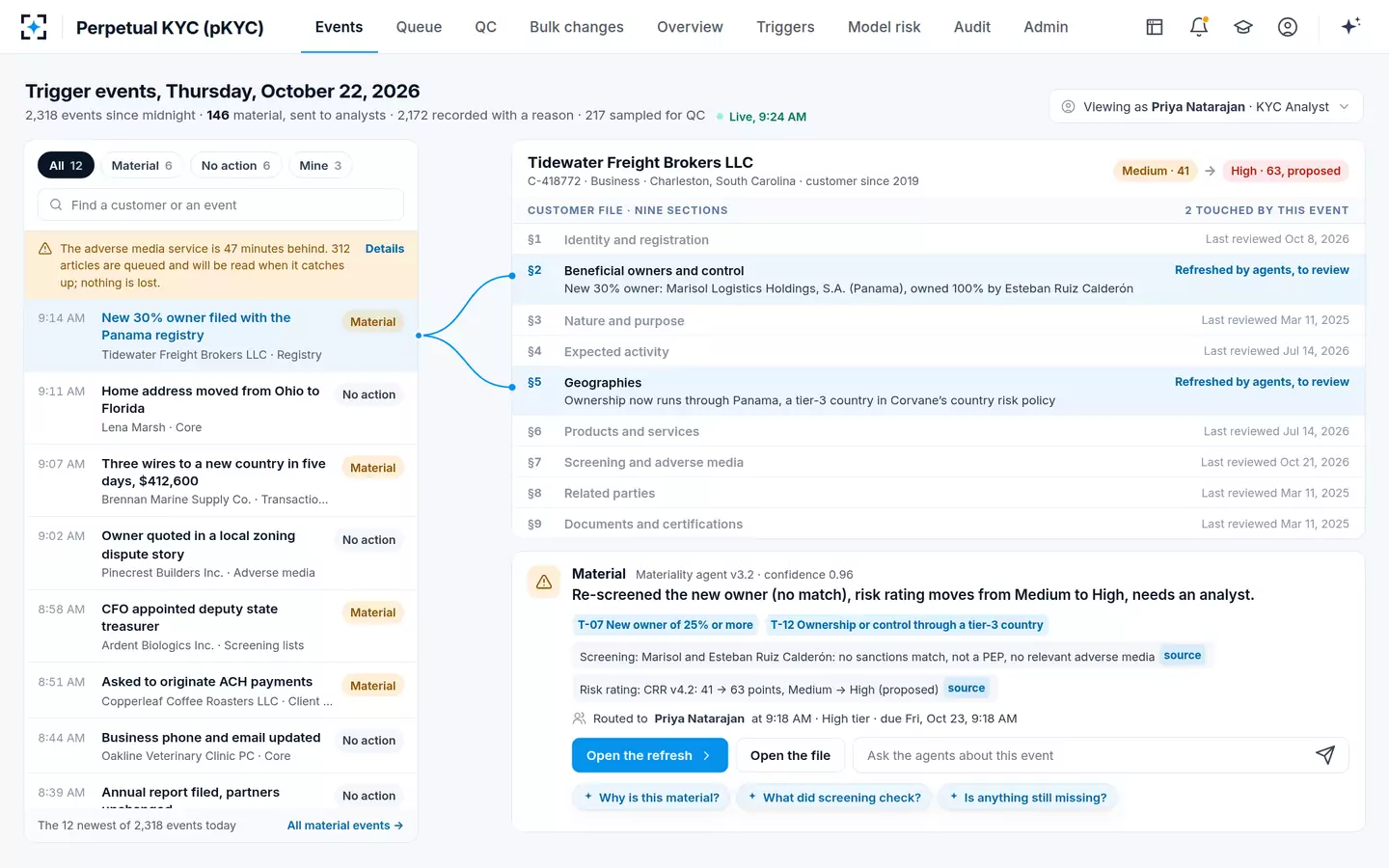
Task: Open the sparkle AI assistant icon
Action: [x=1350, y=26]
